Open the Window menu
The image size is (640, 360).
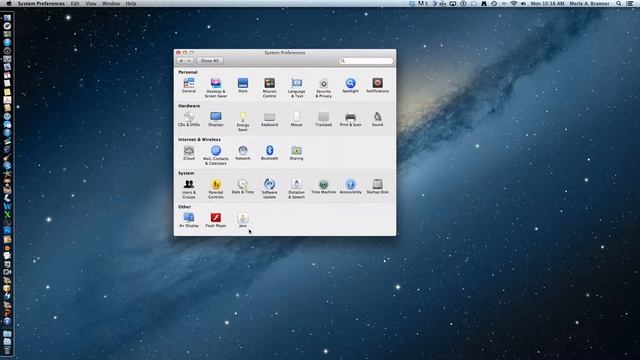[x=111, y=3]
